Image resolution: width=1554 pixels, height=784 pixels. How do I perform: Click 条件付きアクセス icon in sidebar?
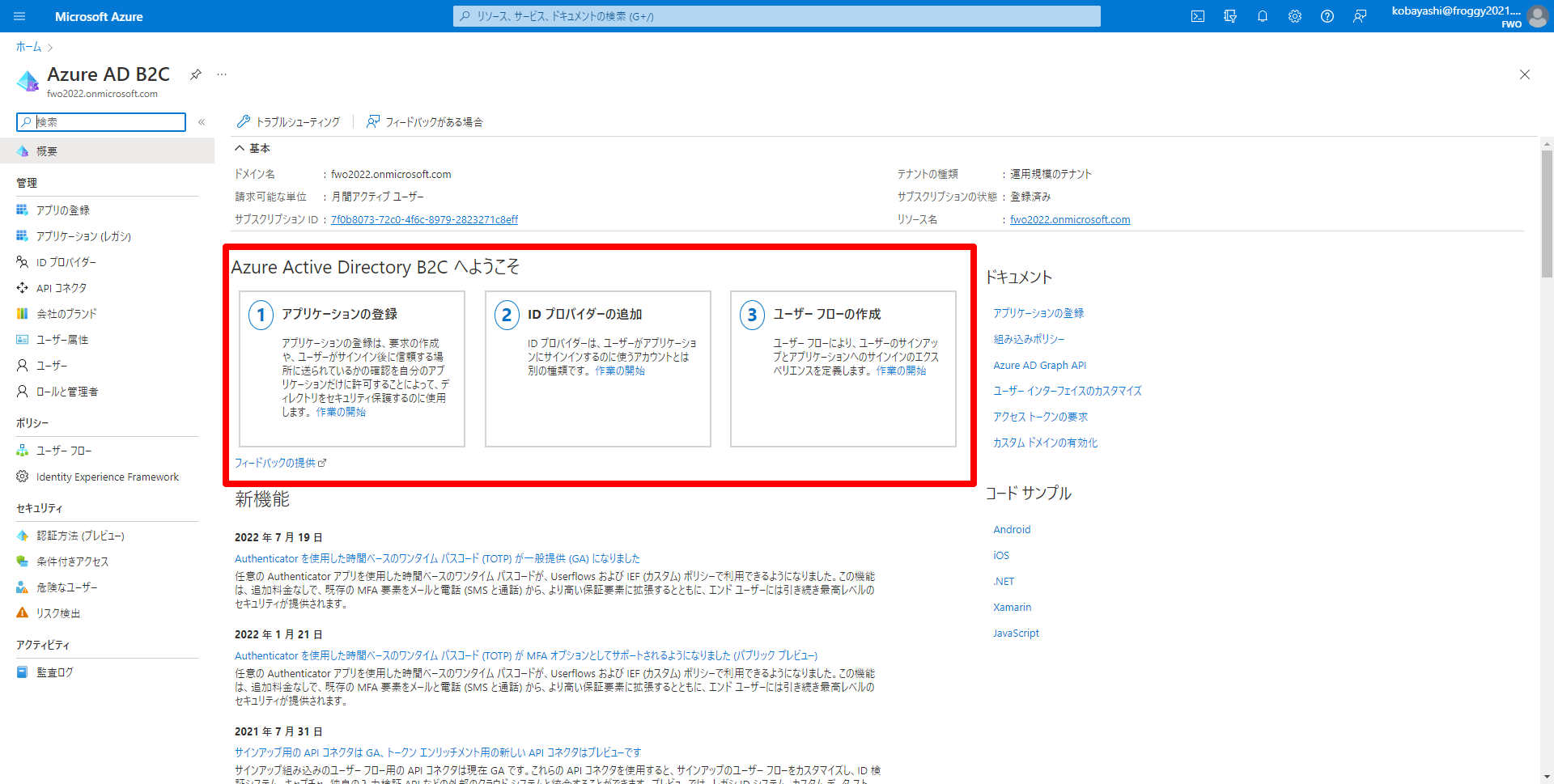pyautogui.click(x=23, y=562)
